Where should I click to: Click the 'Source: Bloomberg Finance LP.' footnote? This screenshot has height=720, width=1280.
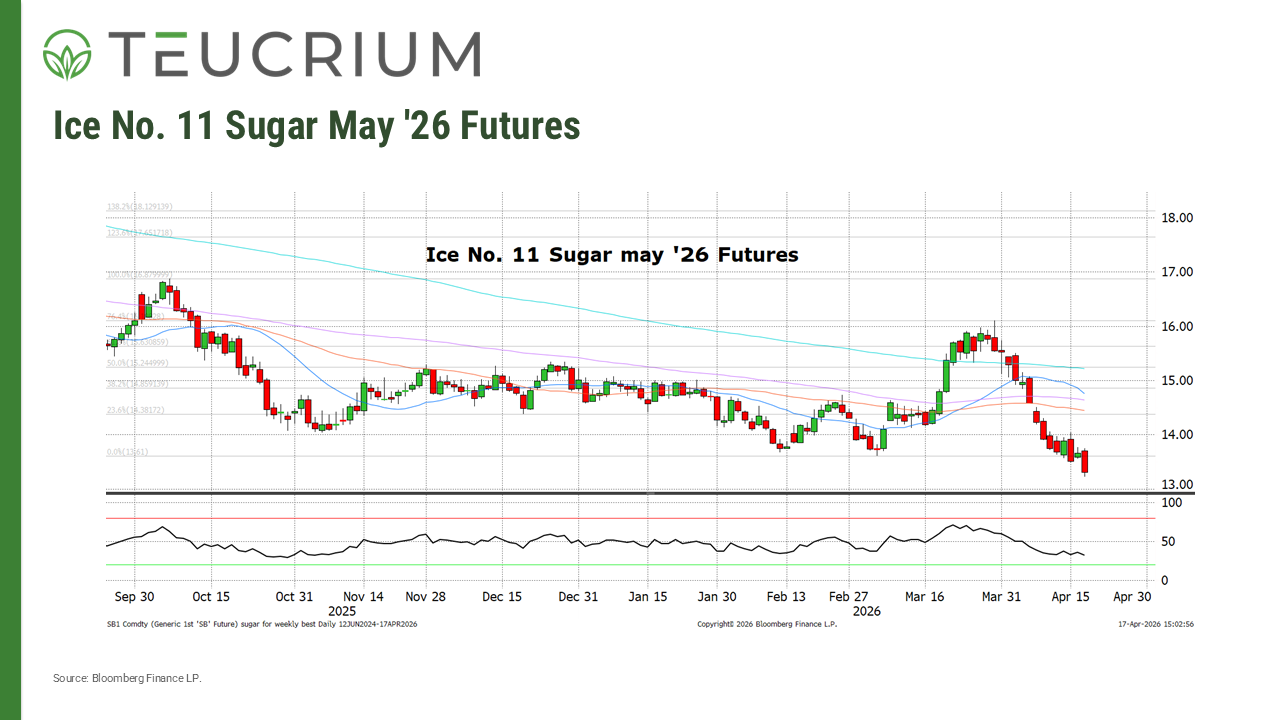pyautogui.click(x=127, y=679)
